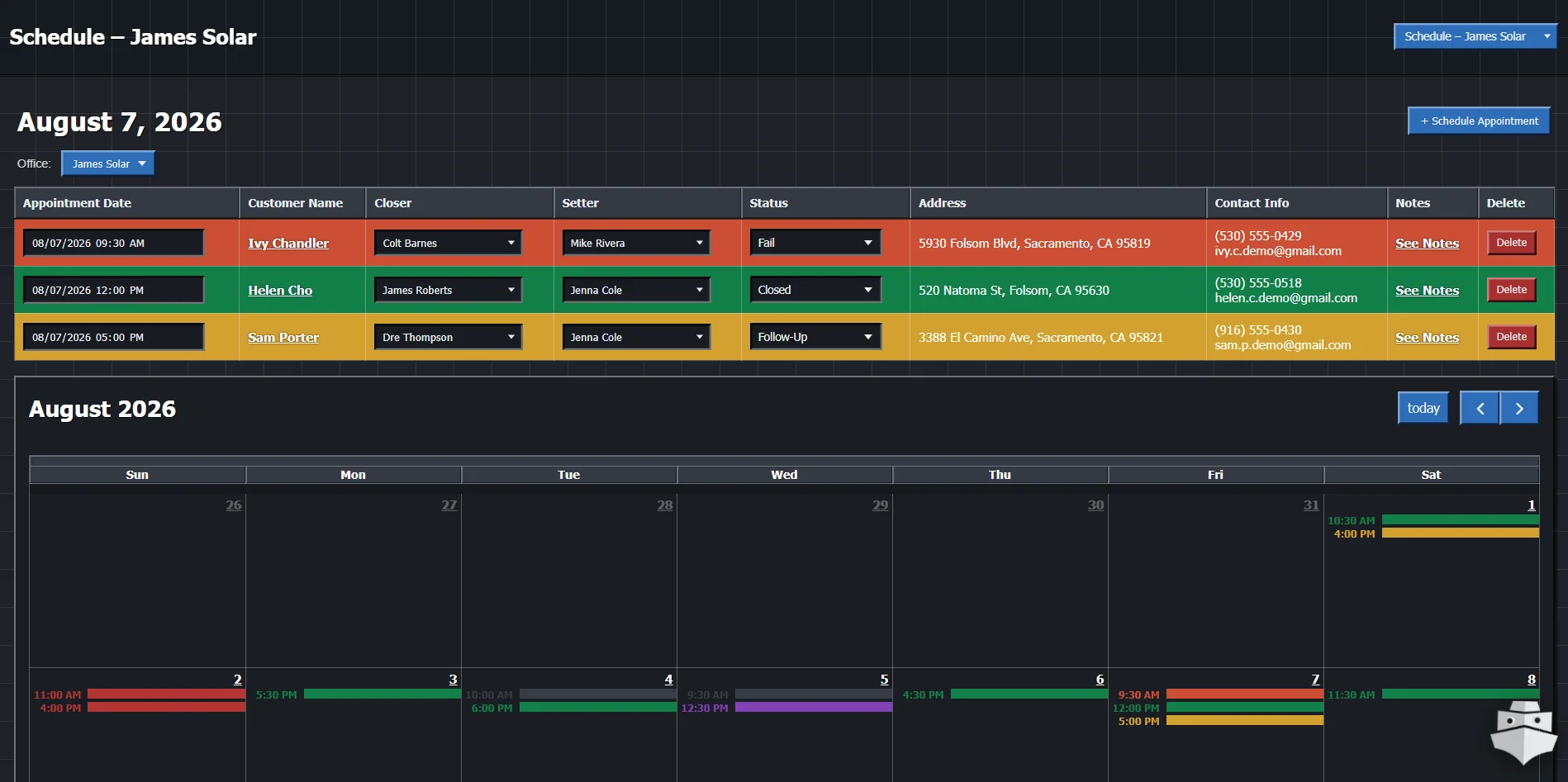Open Helen Cho customer link
1568x782 pixels.
(280, 290)
